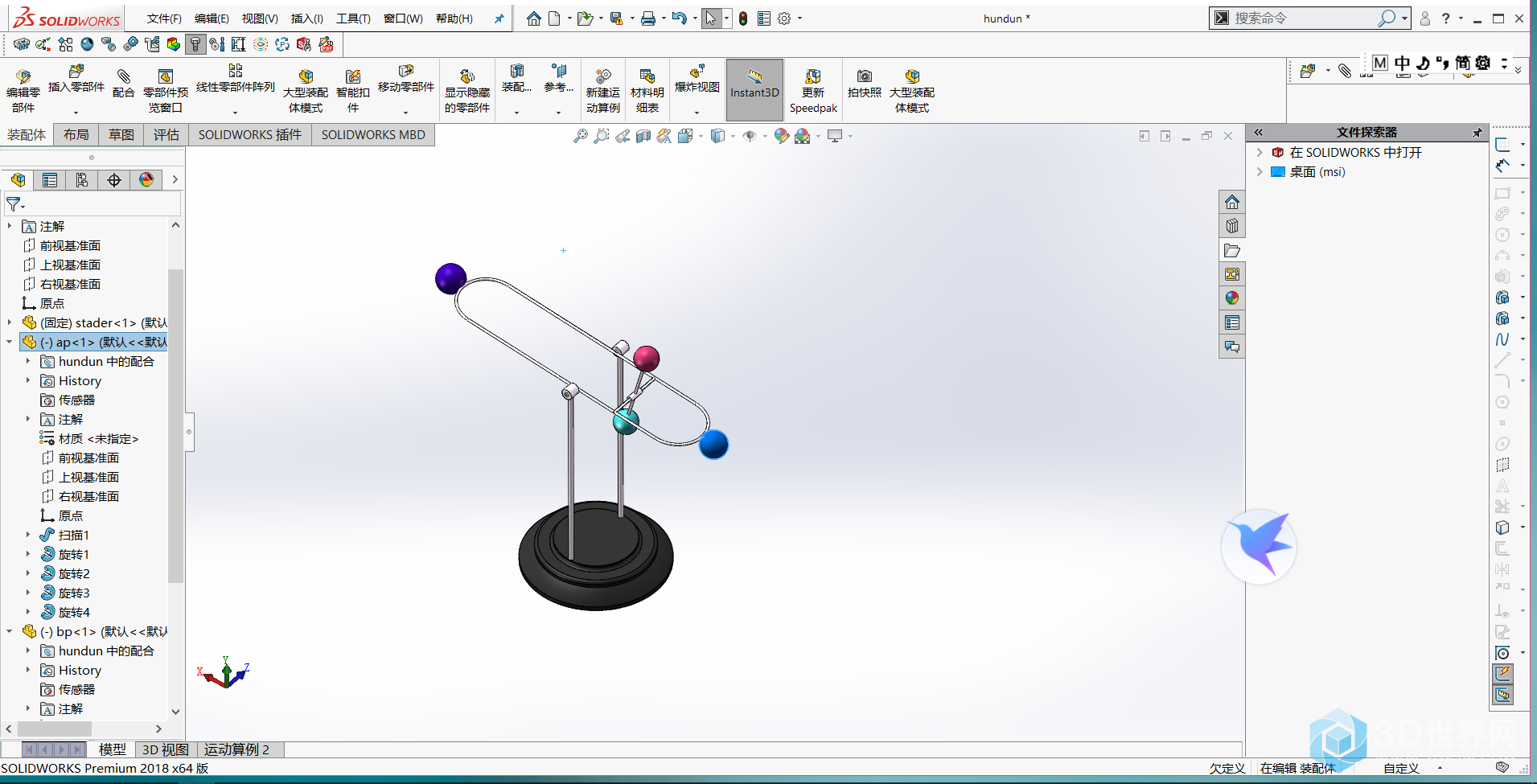
Task: Open the Home icon in title bar
Action: (x=534, y=18)
